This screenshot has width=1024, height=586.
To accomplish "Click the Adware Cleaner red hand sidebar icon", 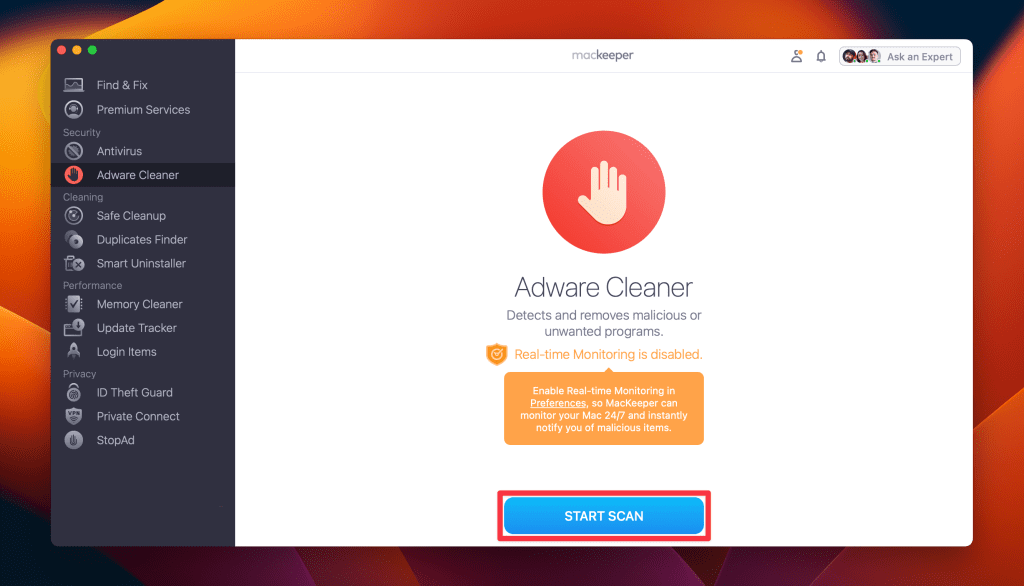I will click(74, 175).
